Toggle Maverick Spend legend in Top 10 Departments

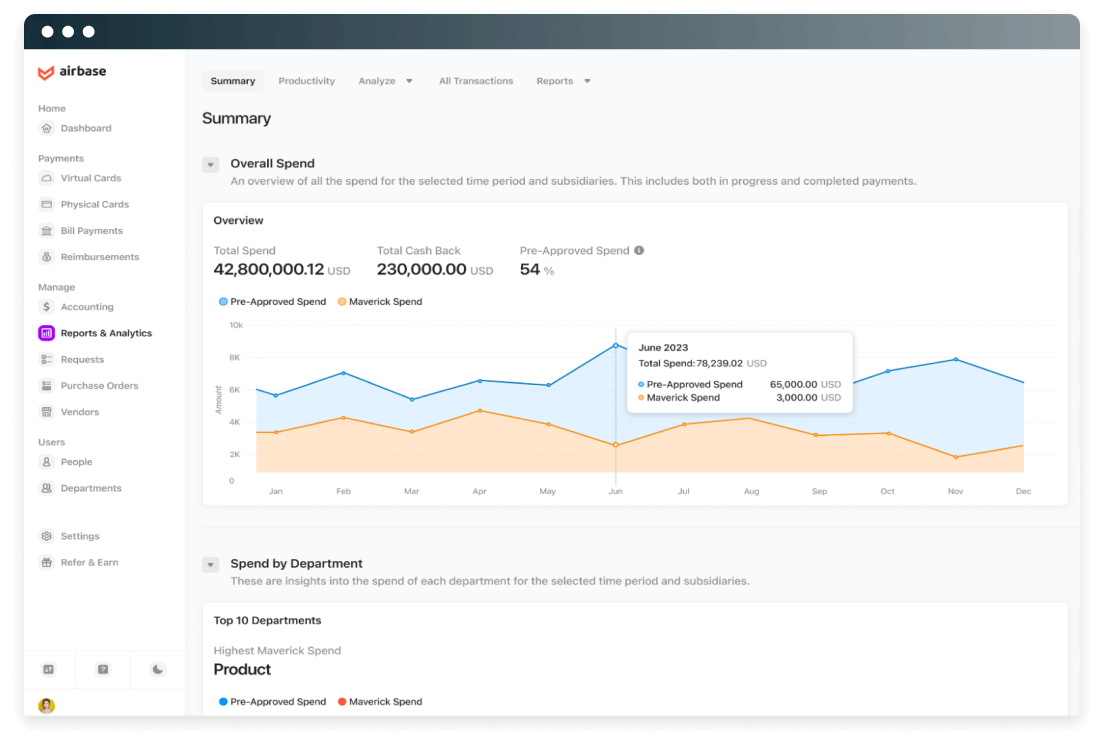coord(380,702)
